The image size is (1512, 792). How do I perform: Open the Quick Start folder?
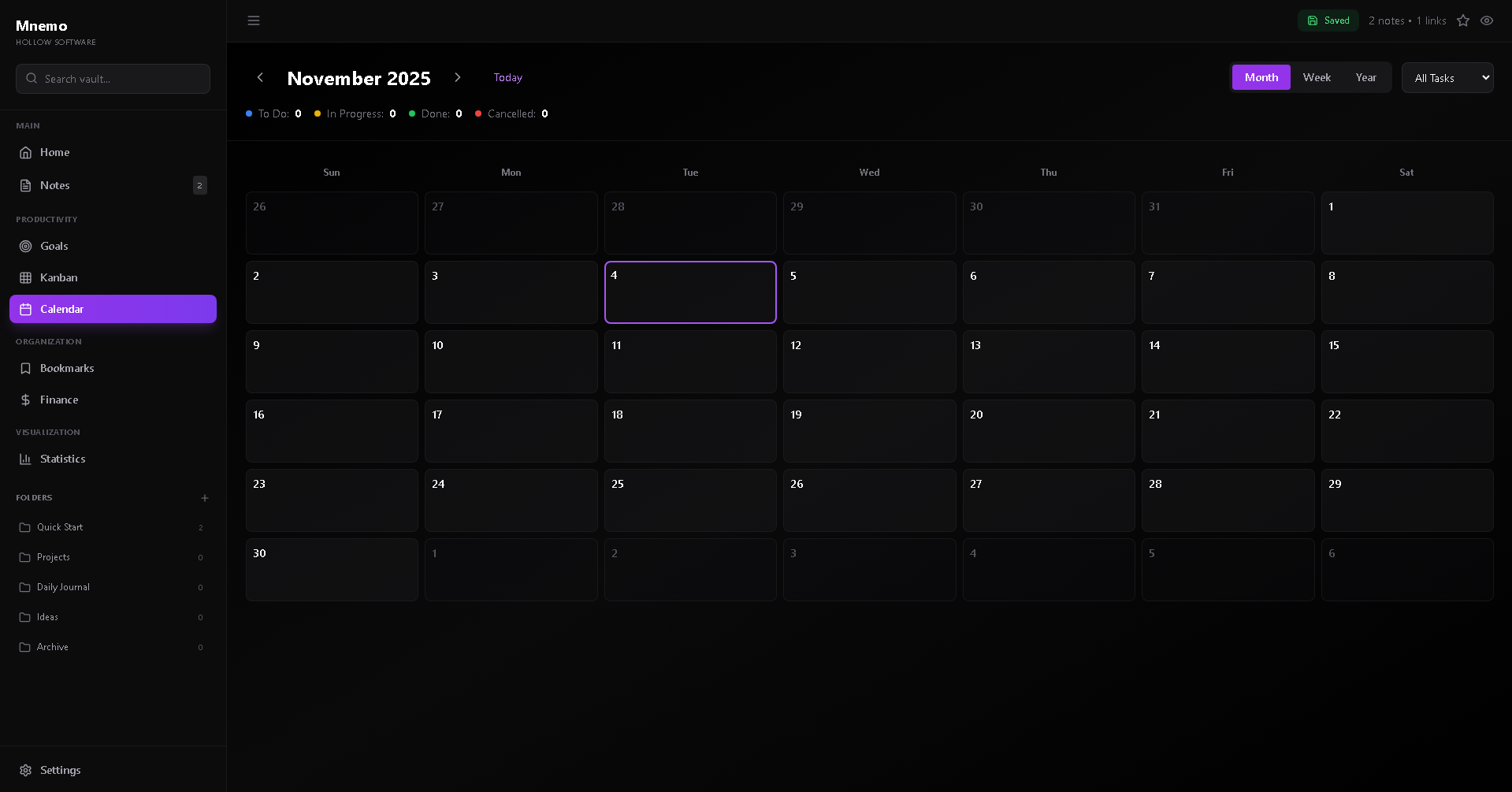click(x=113, y=527)
